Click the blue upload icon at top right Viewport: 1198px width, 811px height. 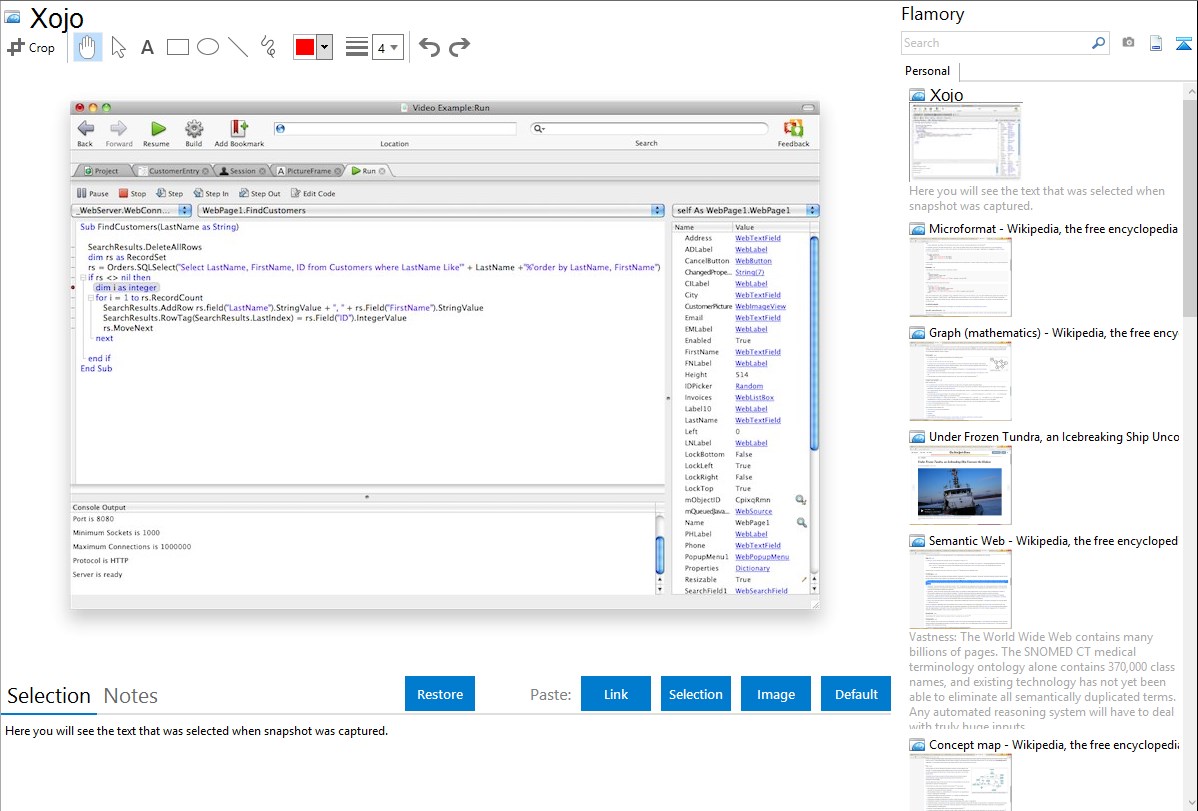pyautogui.click(x=1183, y=43)
